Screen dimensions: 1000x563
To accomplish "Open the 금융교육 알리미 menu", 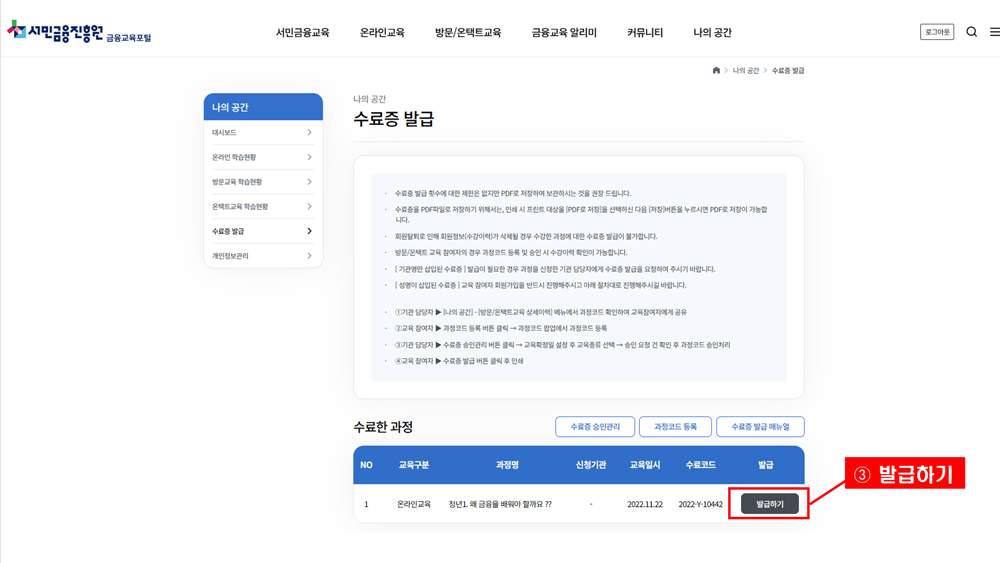I will [x=564, y=33].
